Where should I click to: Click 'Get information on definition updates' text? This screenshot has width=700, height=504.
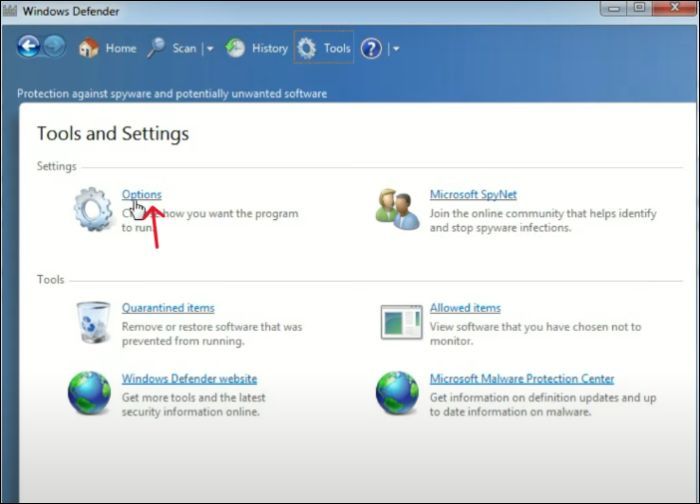pos(543,404)
